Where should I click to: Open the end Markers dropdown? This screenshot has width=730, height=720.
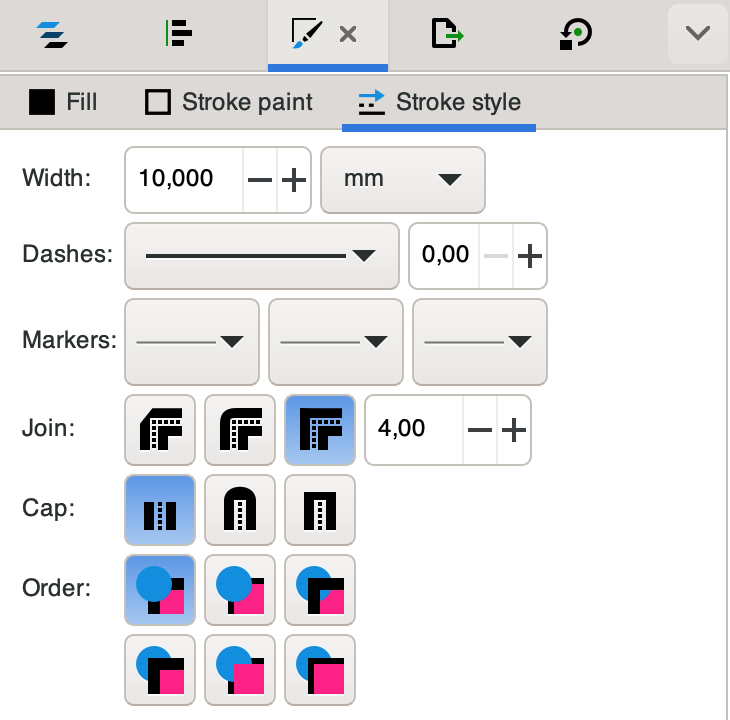coord(479,341)
